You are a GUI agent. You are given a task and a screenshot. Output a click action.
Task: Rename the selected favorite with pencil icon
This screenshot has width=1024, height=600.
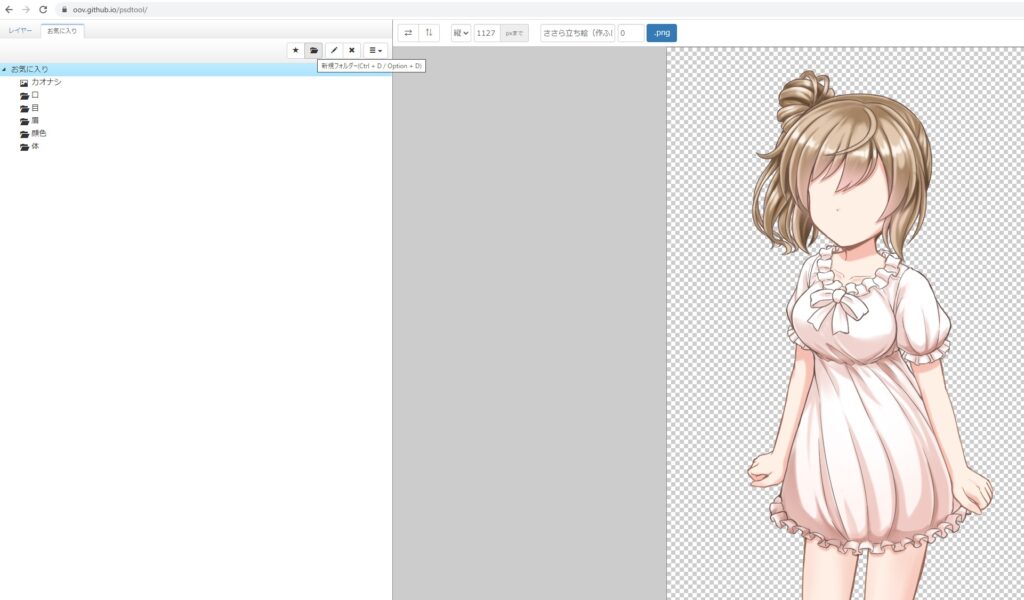(x=334, y=50)
